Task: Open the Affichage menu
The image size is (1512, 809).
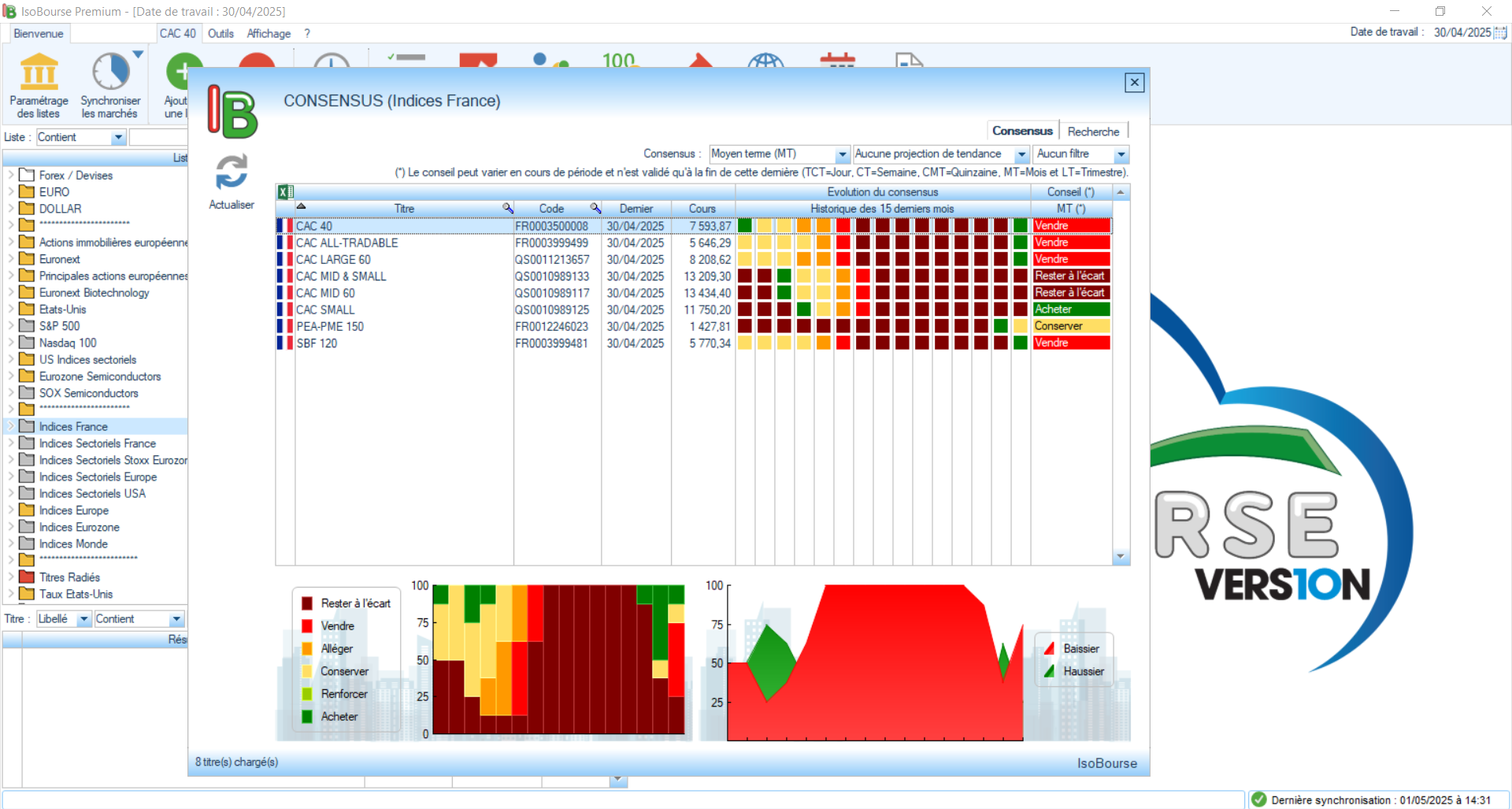Action: click(x=269, y=33)
